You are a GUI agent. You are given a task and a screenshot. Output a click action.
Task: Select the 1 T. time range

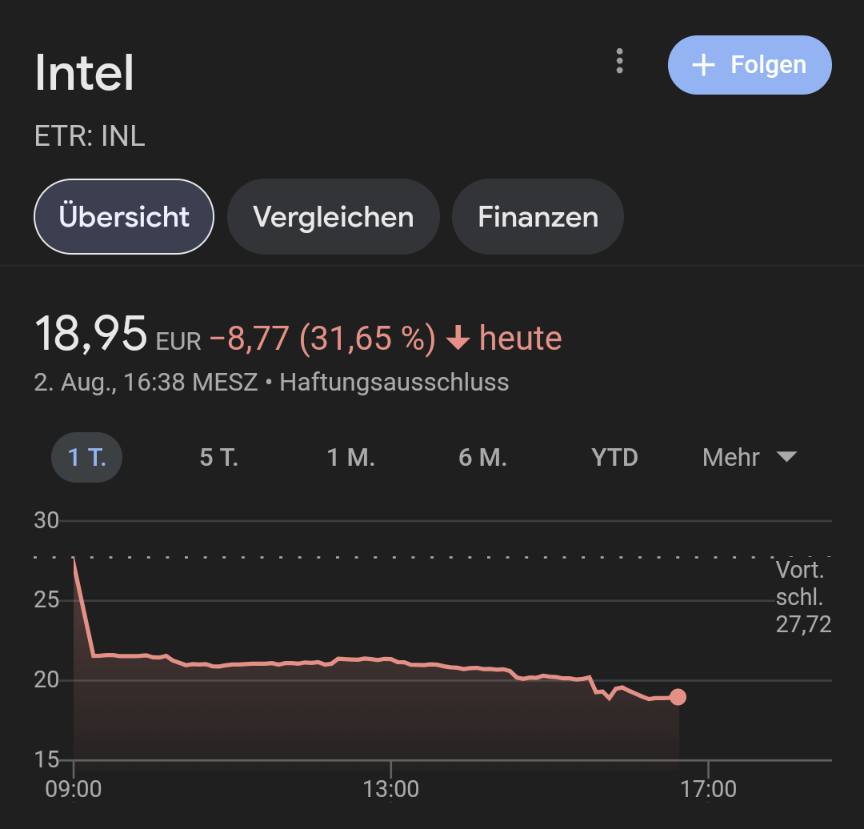coord(86,457)
